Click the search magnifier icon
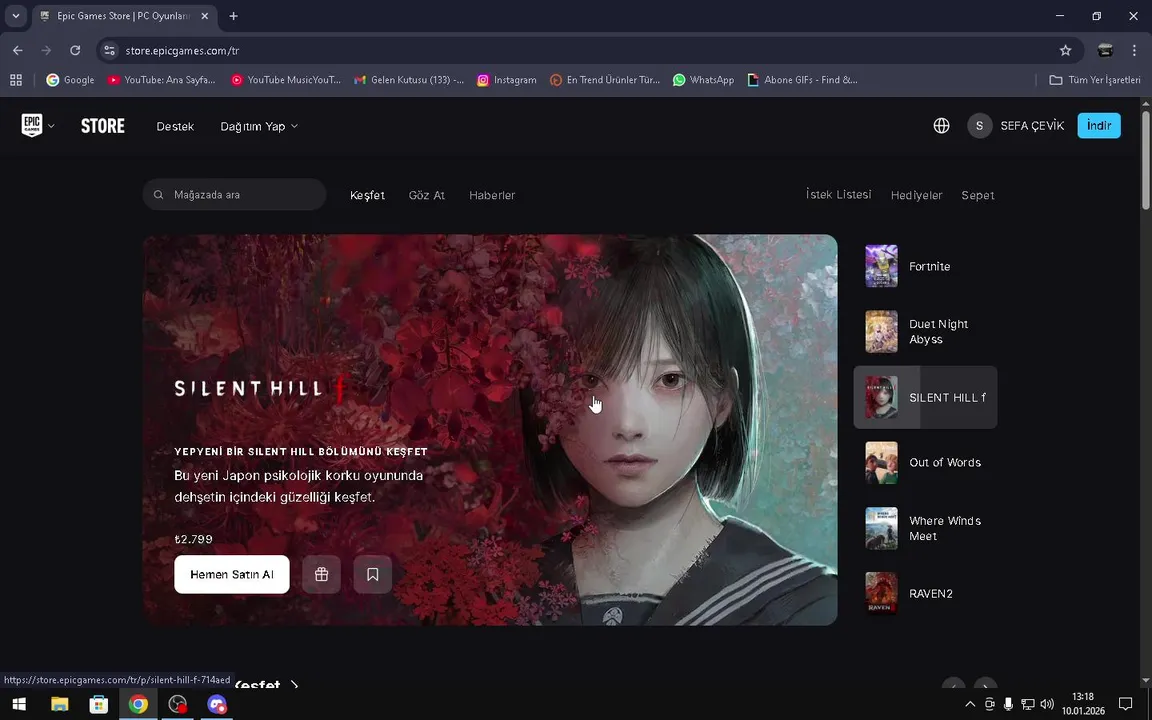This screenshot has width=1152, height=720. coord(158,195)
